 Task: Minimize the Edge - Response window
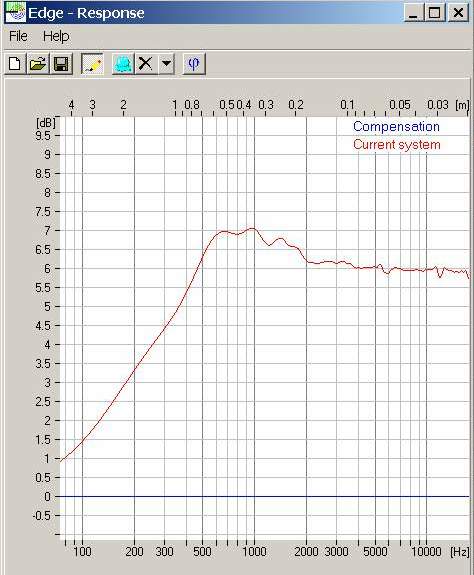click(x=414, y=13)
